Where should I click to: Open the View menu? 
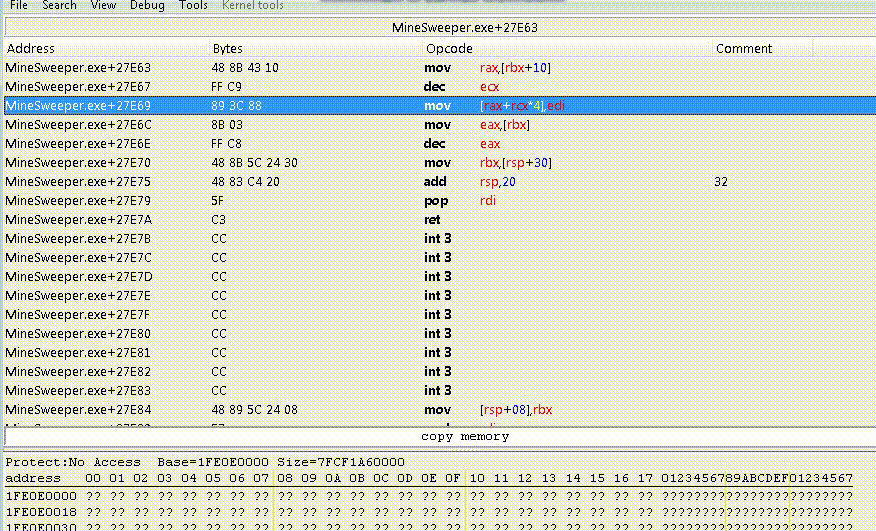pyautogui.click(x=103, y=6)
